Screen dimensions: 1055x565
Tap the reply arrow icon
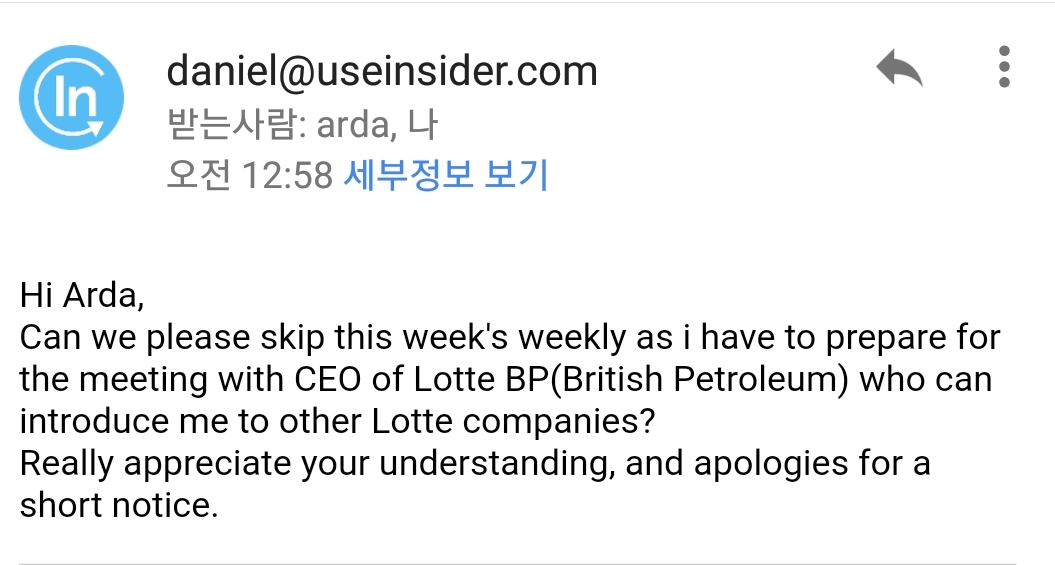[898, 69]
